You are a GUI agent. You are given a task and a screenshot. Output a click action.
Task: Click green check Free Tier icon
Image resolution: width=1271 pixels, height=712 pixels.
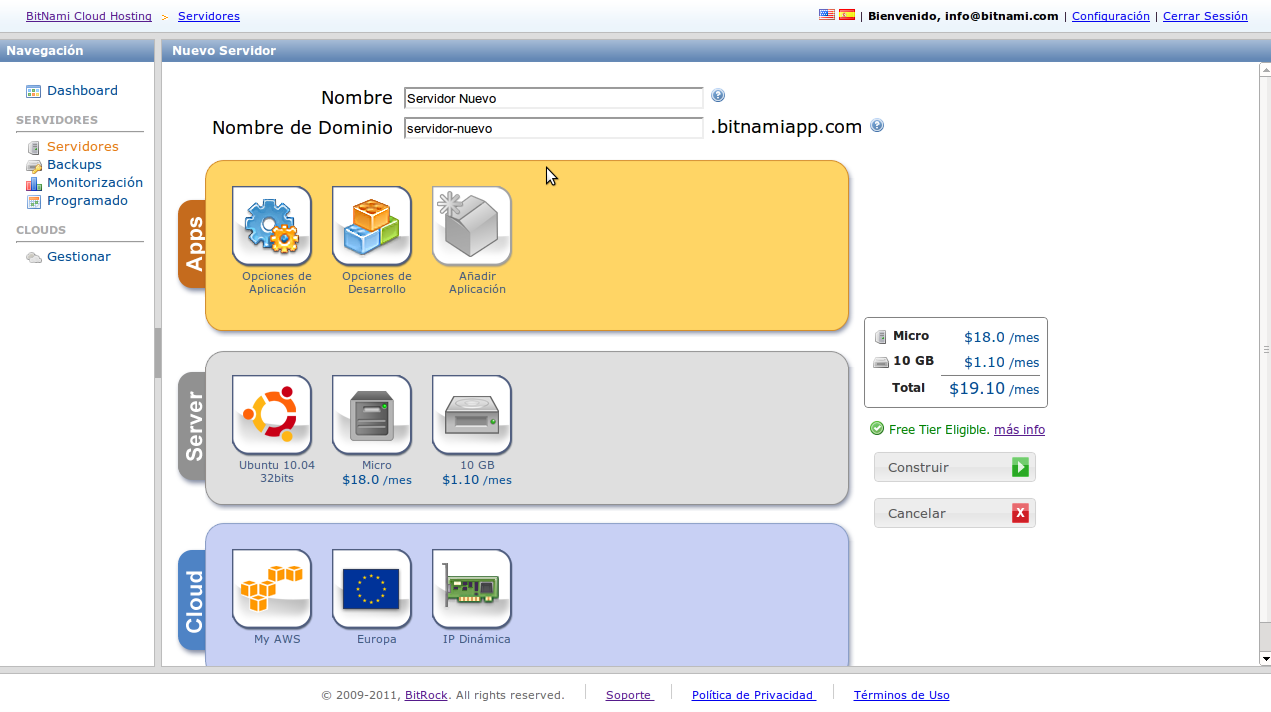pos(877,428)
